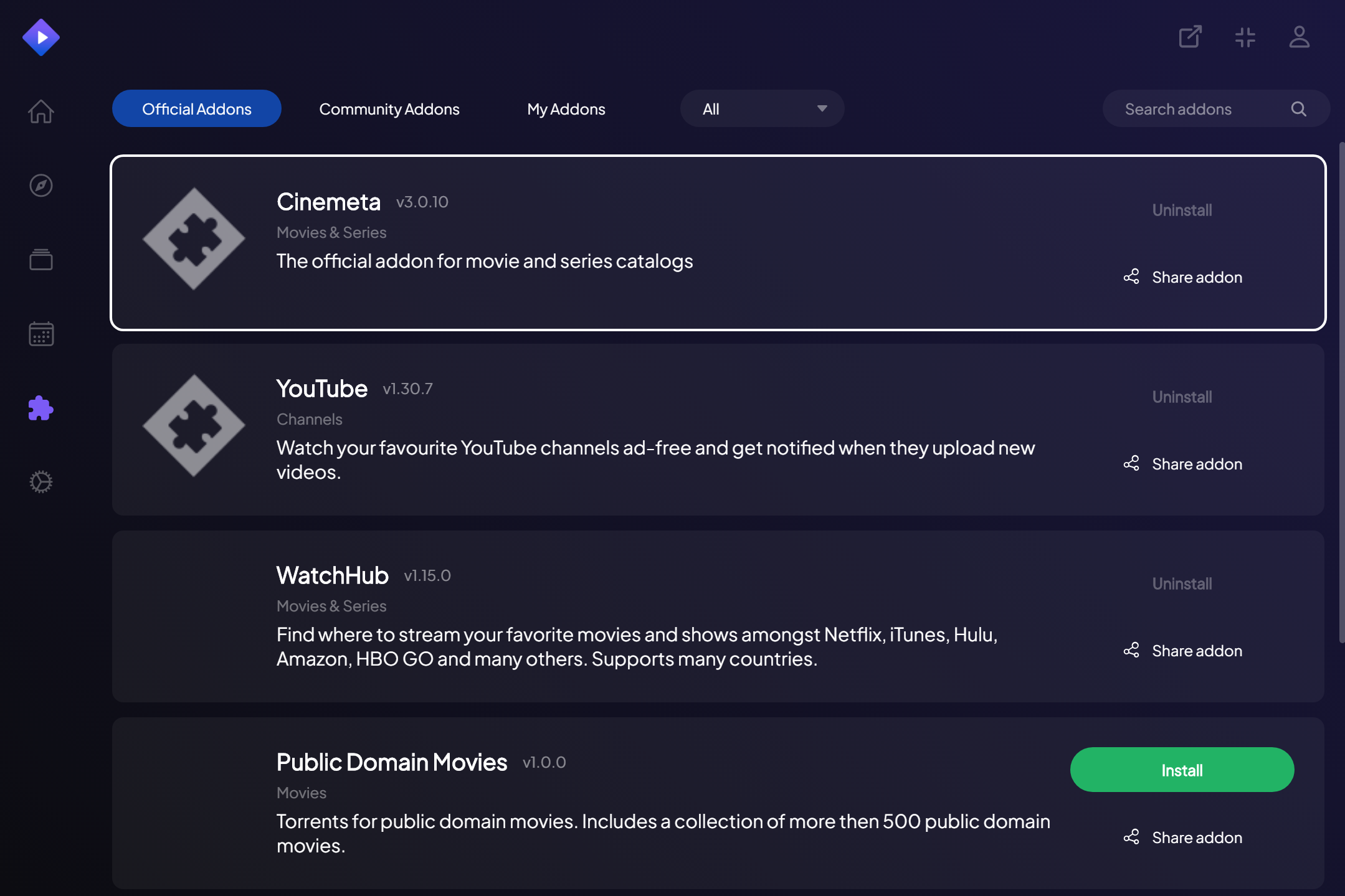Viewport: 1345px width, 896px height.
Task: Open the Settings gear icon in sidebar
Action: 41,482
